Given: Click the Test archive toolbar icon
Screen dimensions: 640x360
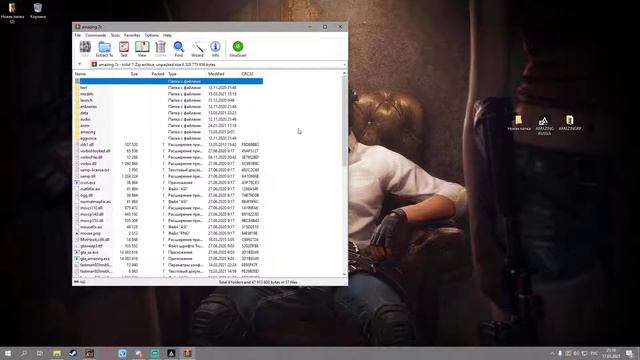Looking at the screenshot, I should click(124, 49).
